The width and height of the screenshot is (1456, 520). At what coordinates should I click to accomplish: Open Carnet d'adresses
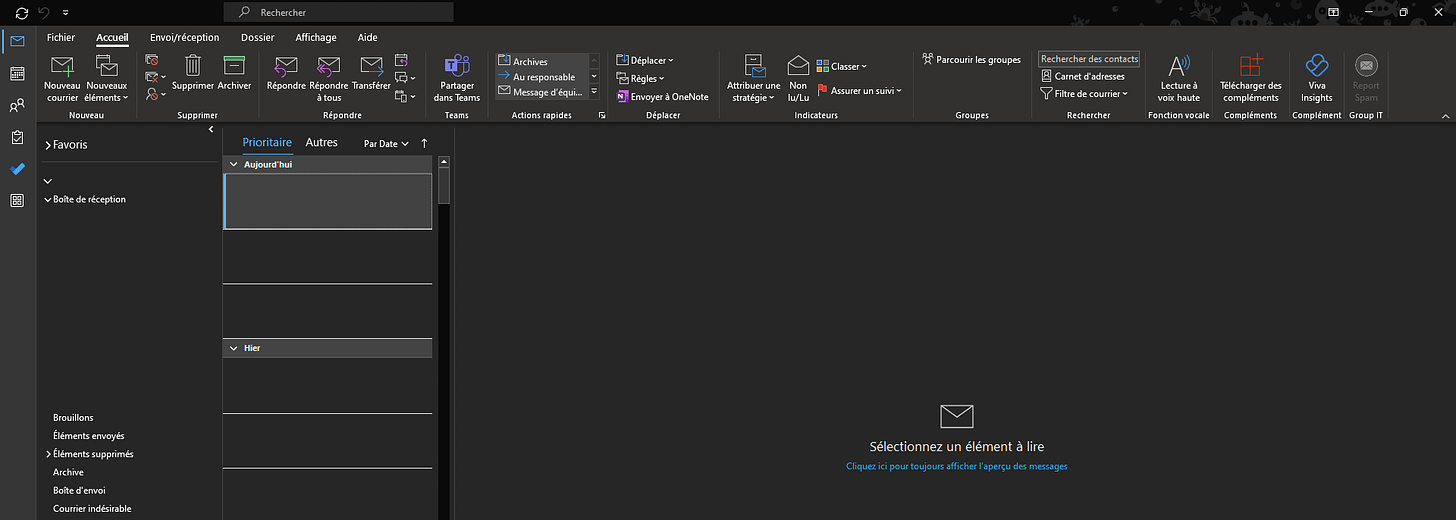click(x=1083, y=76)
